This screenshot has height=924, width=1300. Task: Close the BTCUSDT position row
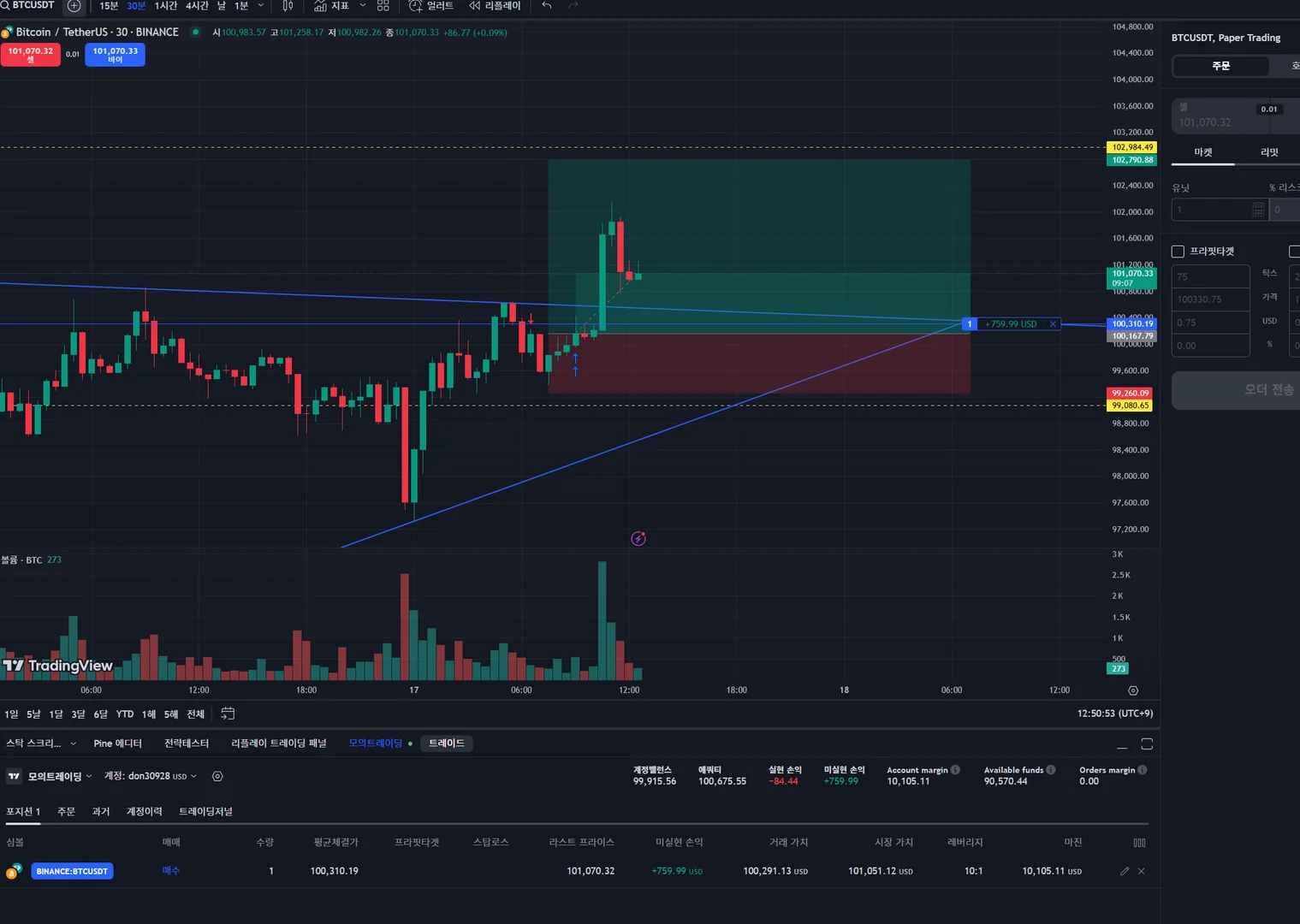[x=1141, y=872]
